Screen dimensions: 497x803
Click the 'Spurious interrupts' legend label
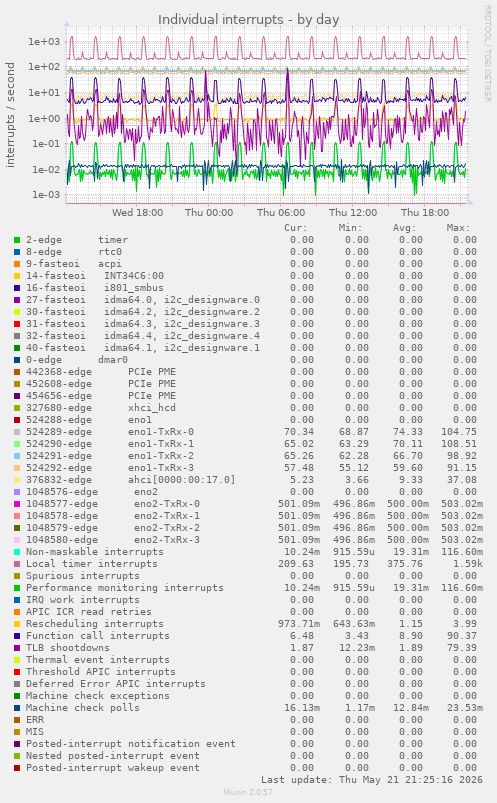point(83,576)
